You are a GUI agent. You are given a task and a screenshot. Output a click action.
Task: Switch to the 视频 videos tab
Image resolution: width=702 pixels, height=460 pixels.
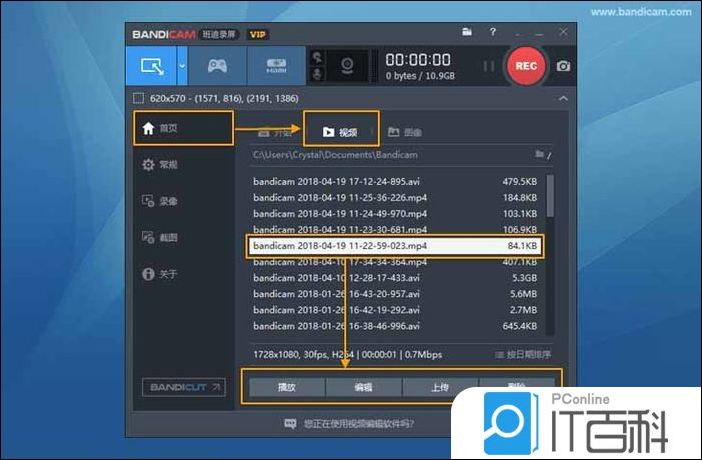[341, 132]
